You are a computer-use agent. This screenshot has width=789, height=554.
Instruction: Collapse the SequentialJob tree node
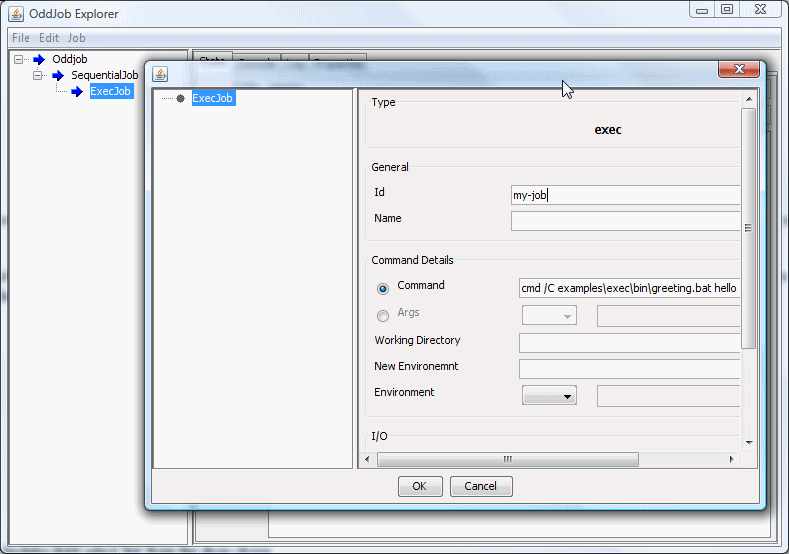click(x=38, y=75)
